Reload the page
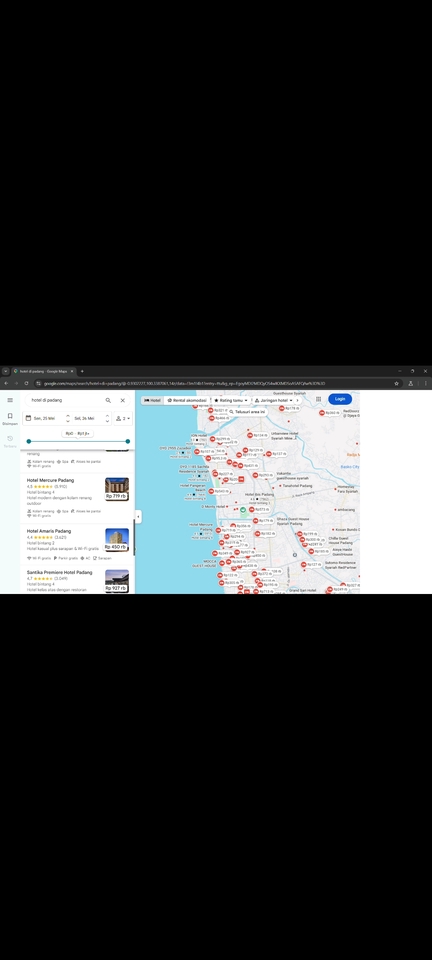 pos(26,383)
